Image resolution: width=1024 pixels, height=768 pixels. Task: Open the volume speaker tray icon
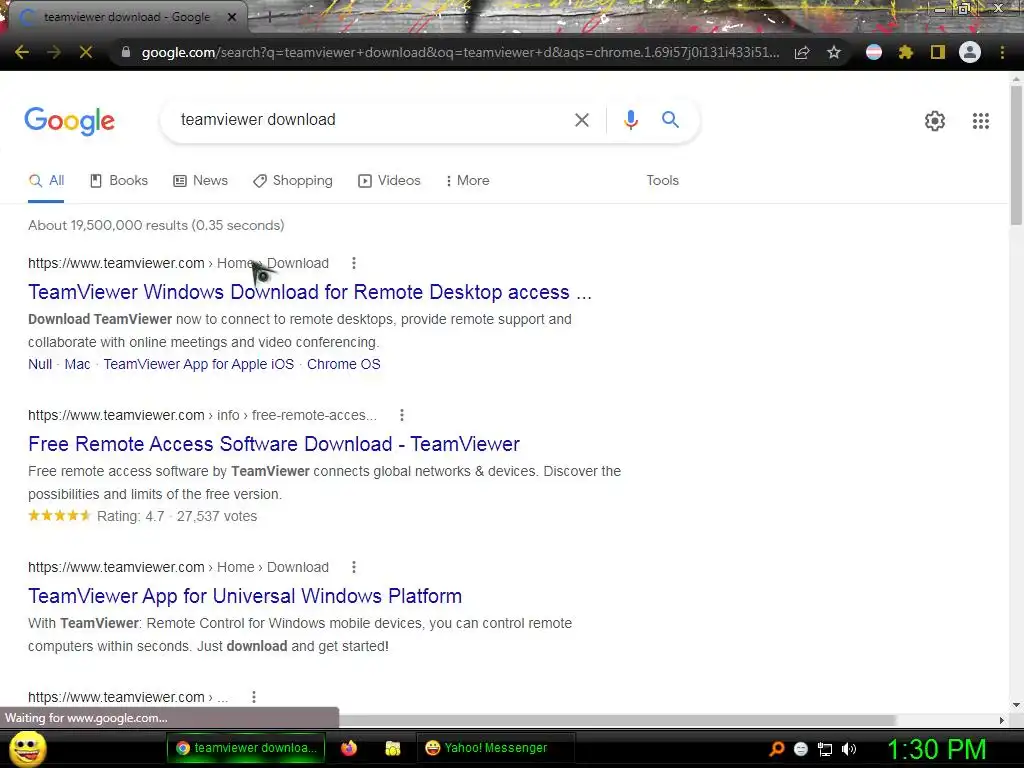pyautogui.click(x=849, y=749)
